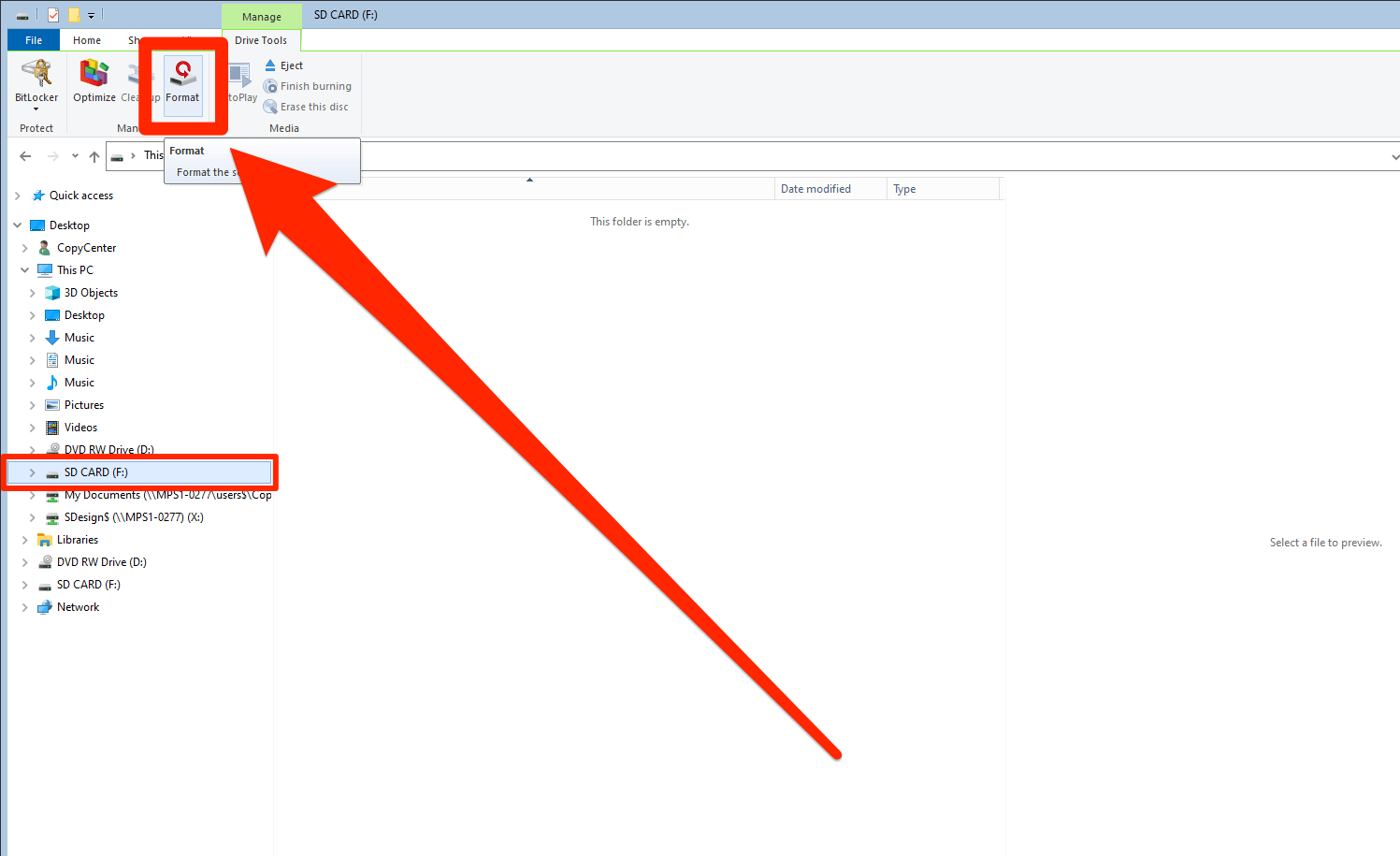
Task: Select the Libraries folder icon
Action: pos(44,540)
